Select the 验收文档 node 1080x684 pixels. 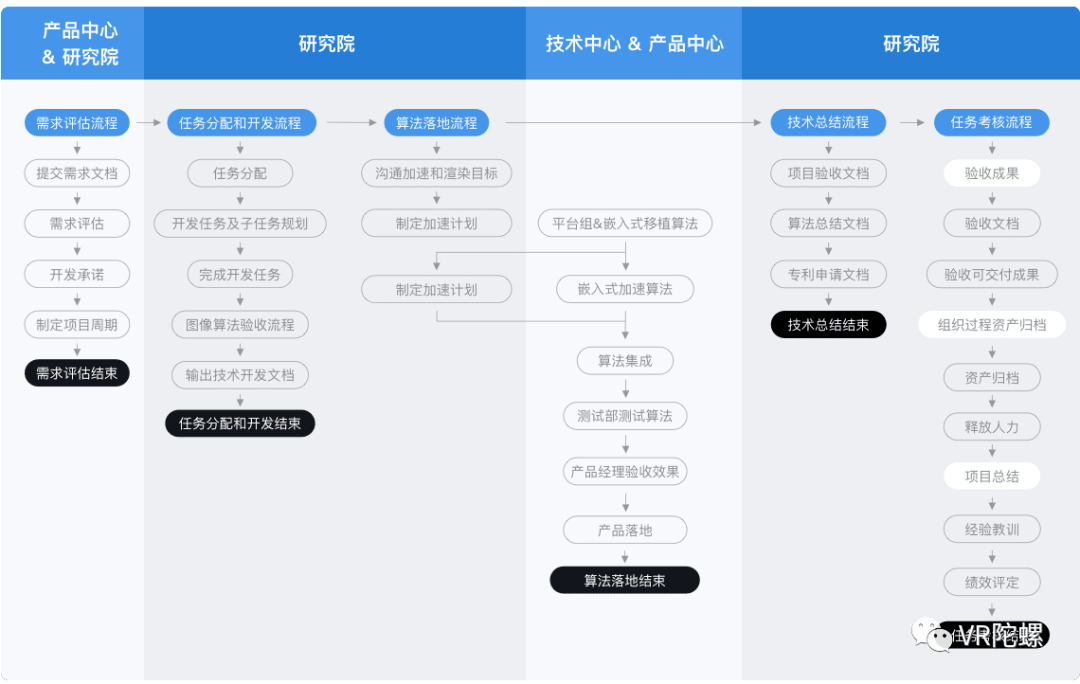click(x=992, y=223)
